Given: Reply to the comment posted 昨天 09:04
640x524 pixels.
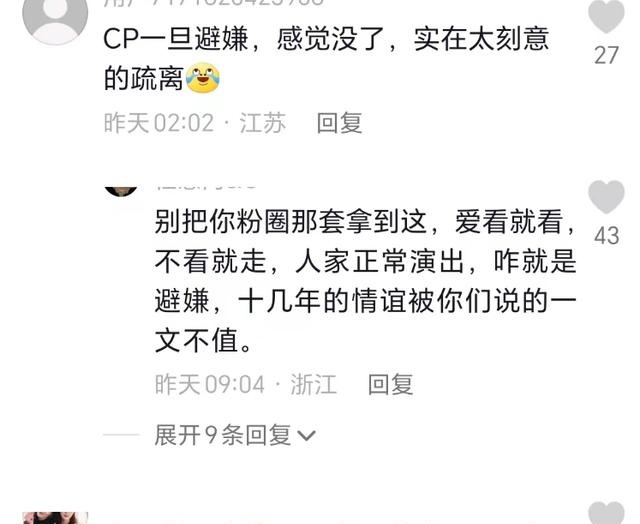Looking at the screenshot, I should point(391,384).
